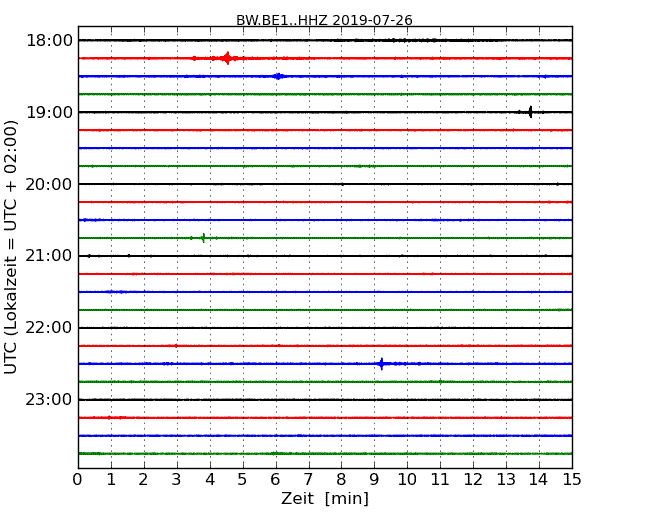The height and width of the screenshot is (520, 650).
Task: Select the 18:00 time label
Action: (49, 41)
